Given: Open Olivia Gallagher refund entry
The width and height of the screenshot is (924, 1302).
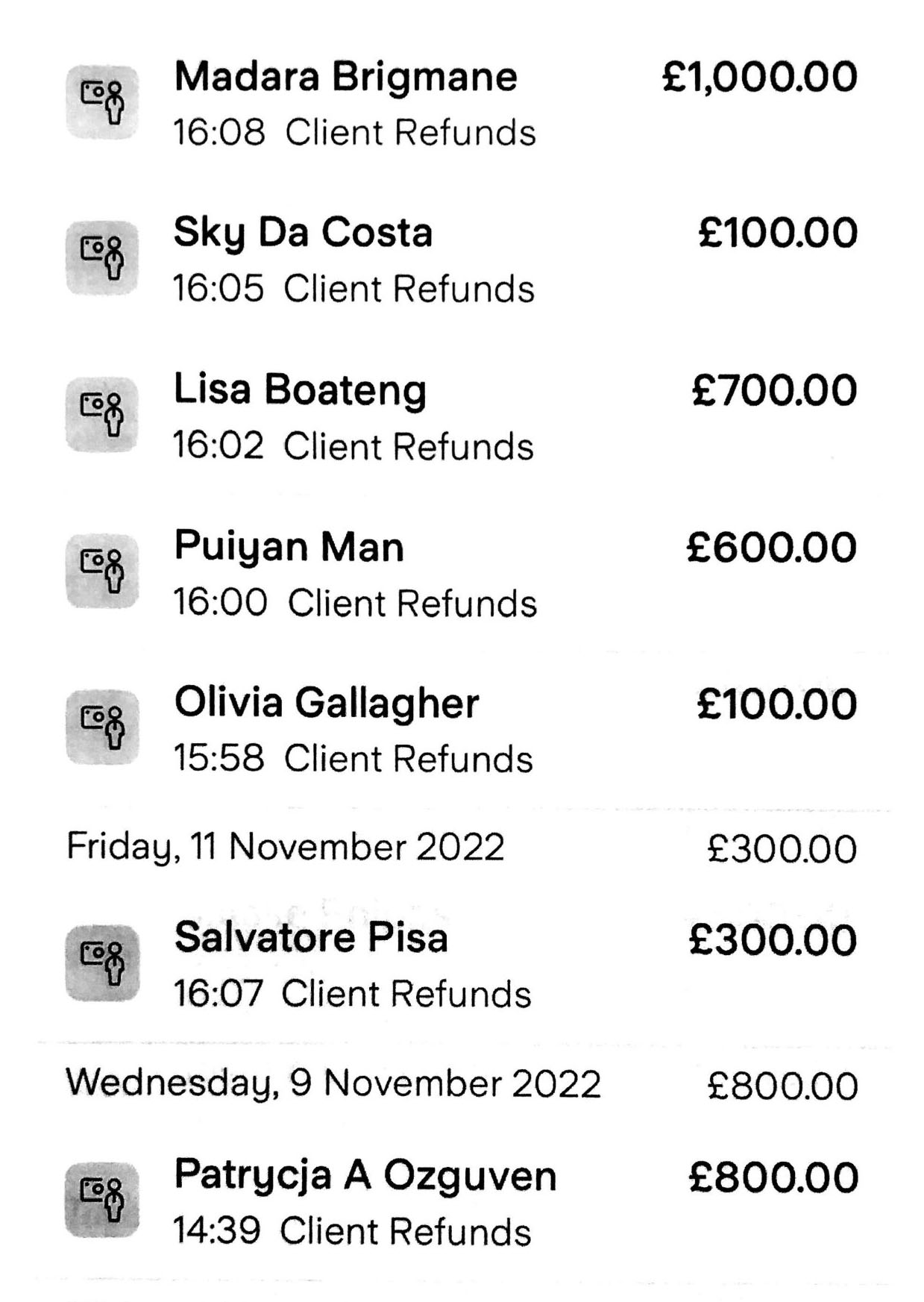Looking at the screenshot, I should [326, 703].
